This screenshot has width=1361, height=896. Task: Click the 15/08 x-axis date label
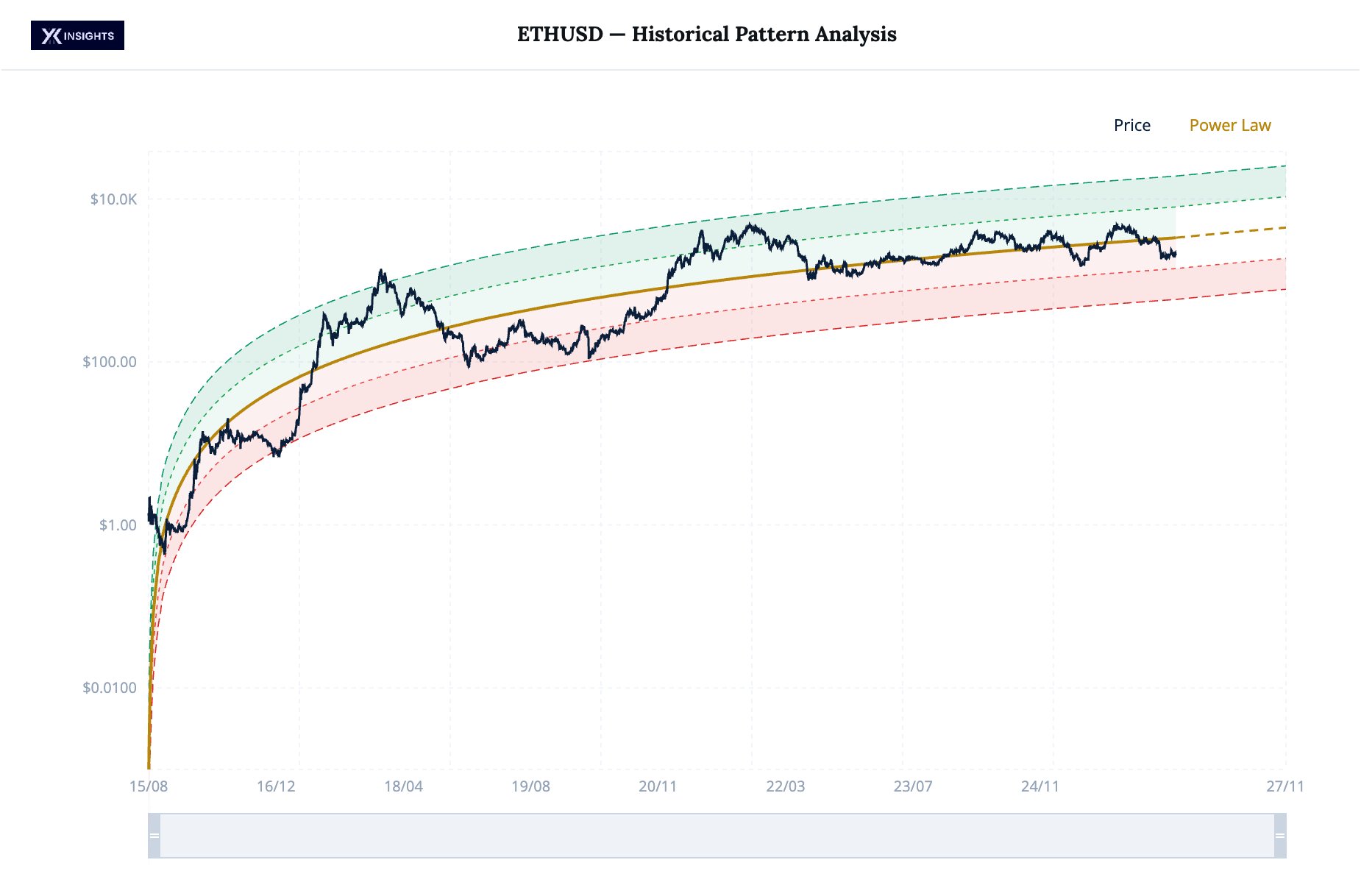click(x=149, y=786)
